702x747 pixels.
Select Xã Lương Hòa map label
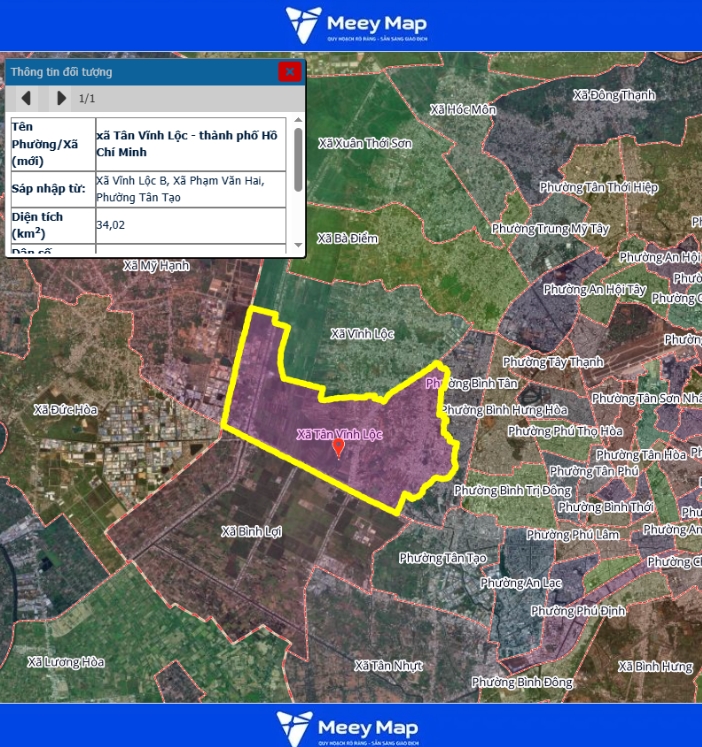[66, 662]
